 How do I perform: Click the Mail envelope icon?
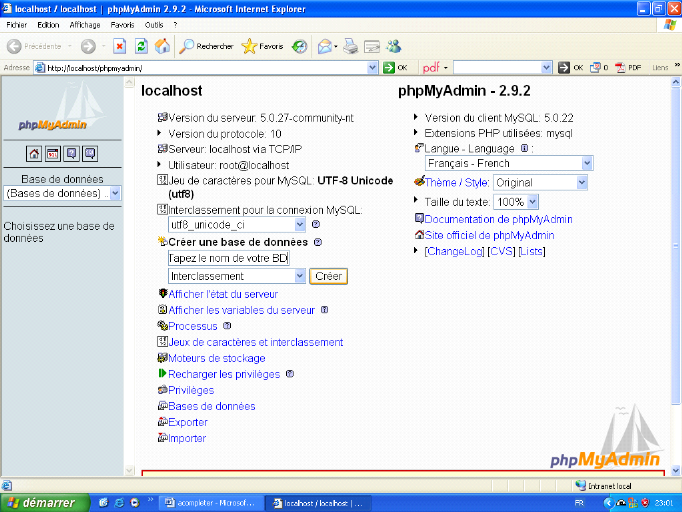[x=324, y=46]
